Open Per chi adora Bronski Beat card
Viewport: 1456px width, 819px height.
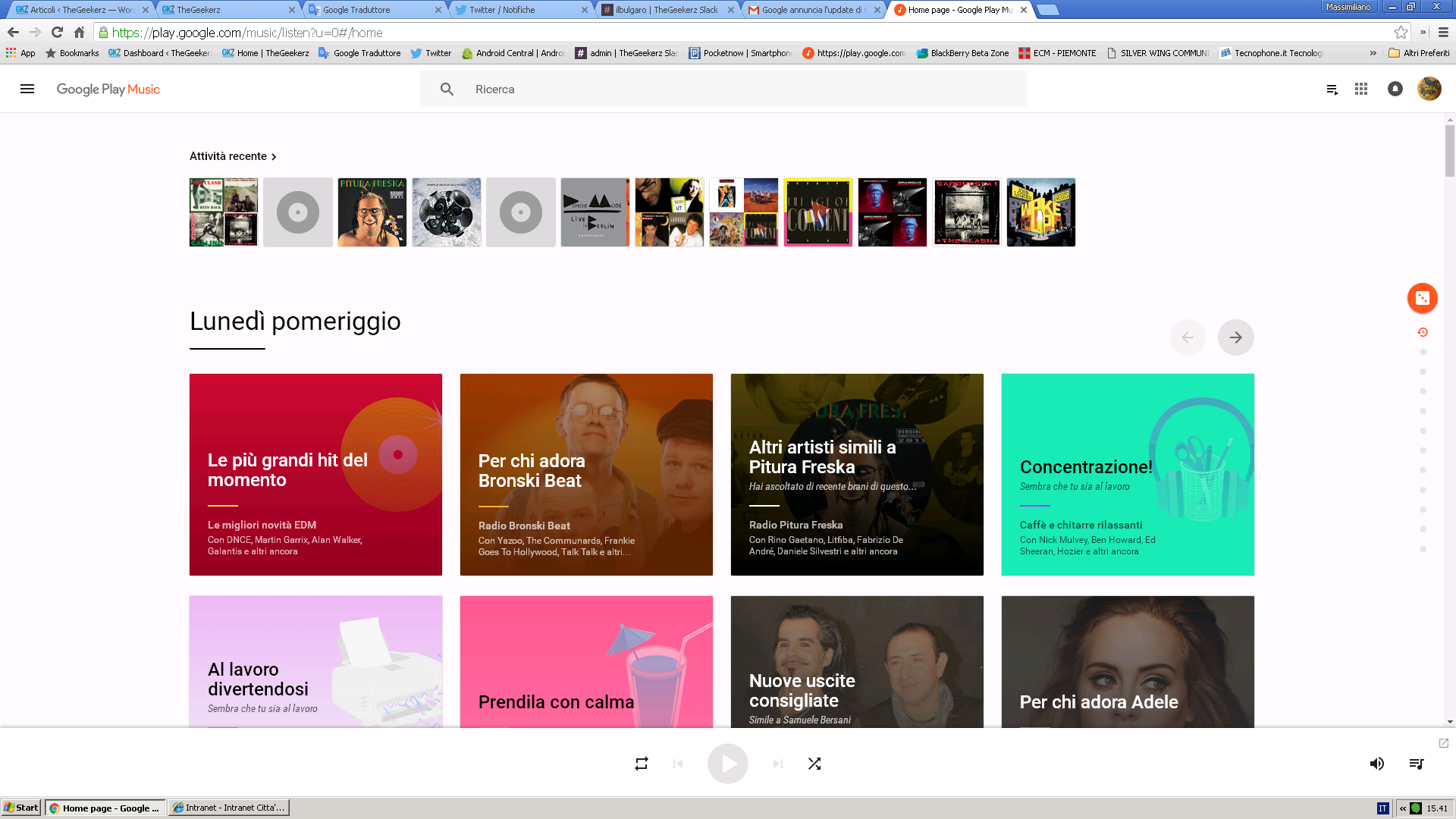click(586, 475)
